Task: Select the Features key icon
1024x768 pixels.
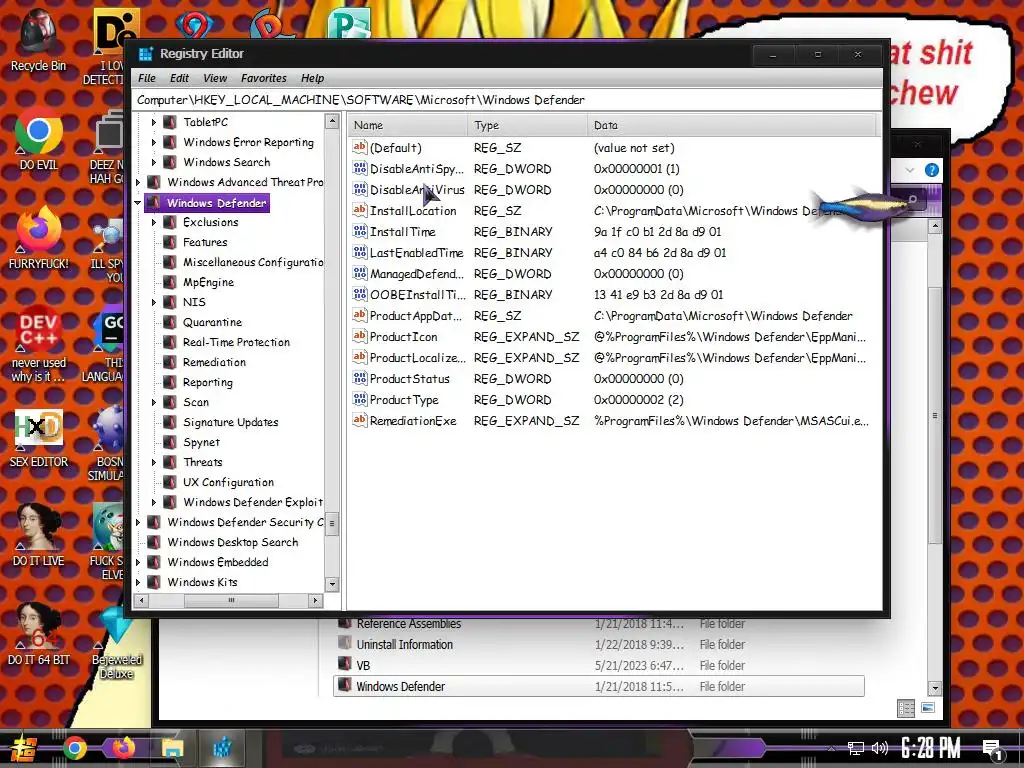Action: [x=170, y=242]
